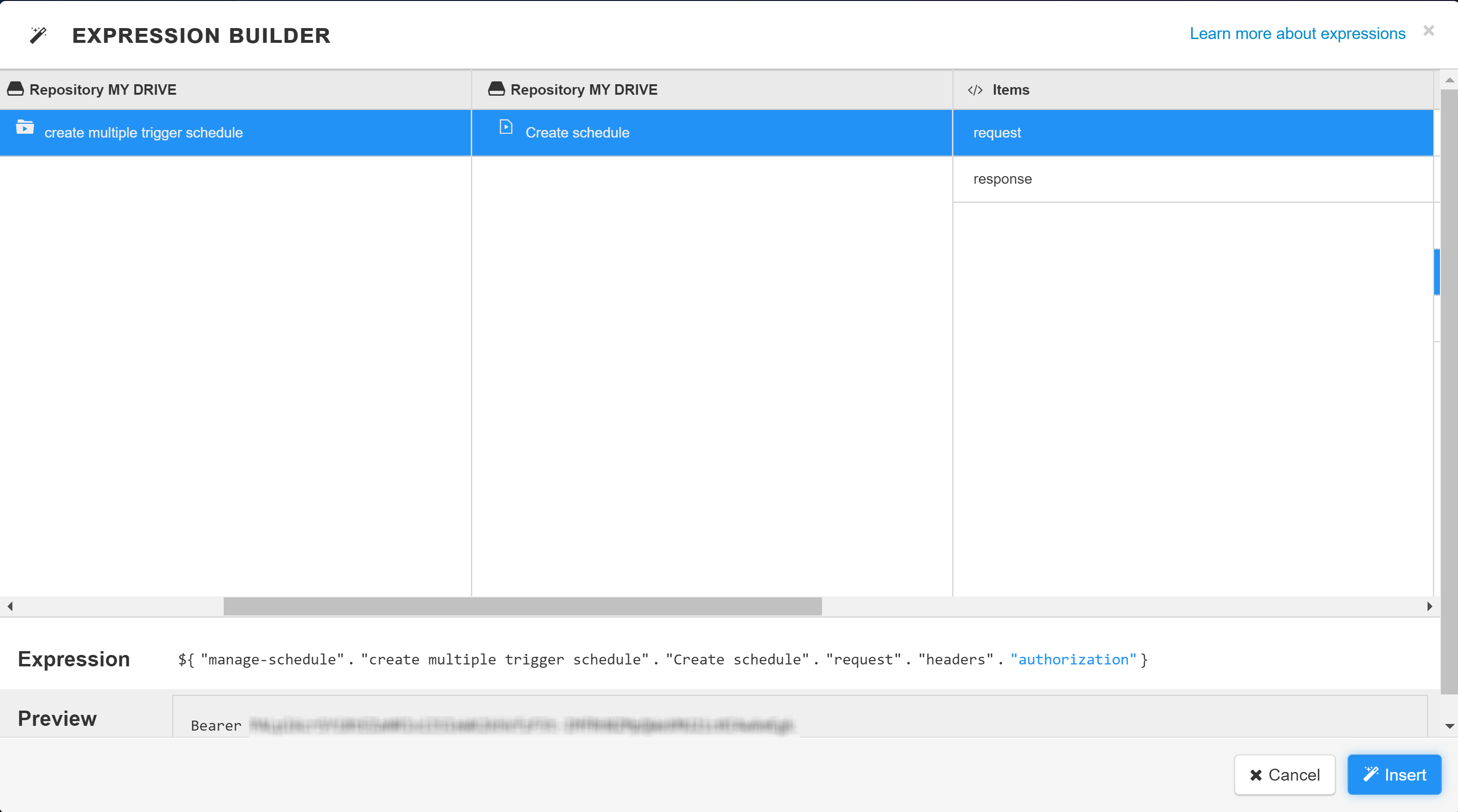Select the first Repository MY DRIVE header
The width and height of the screenshot is (1458, 812).
[x=103, y=89]
